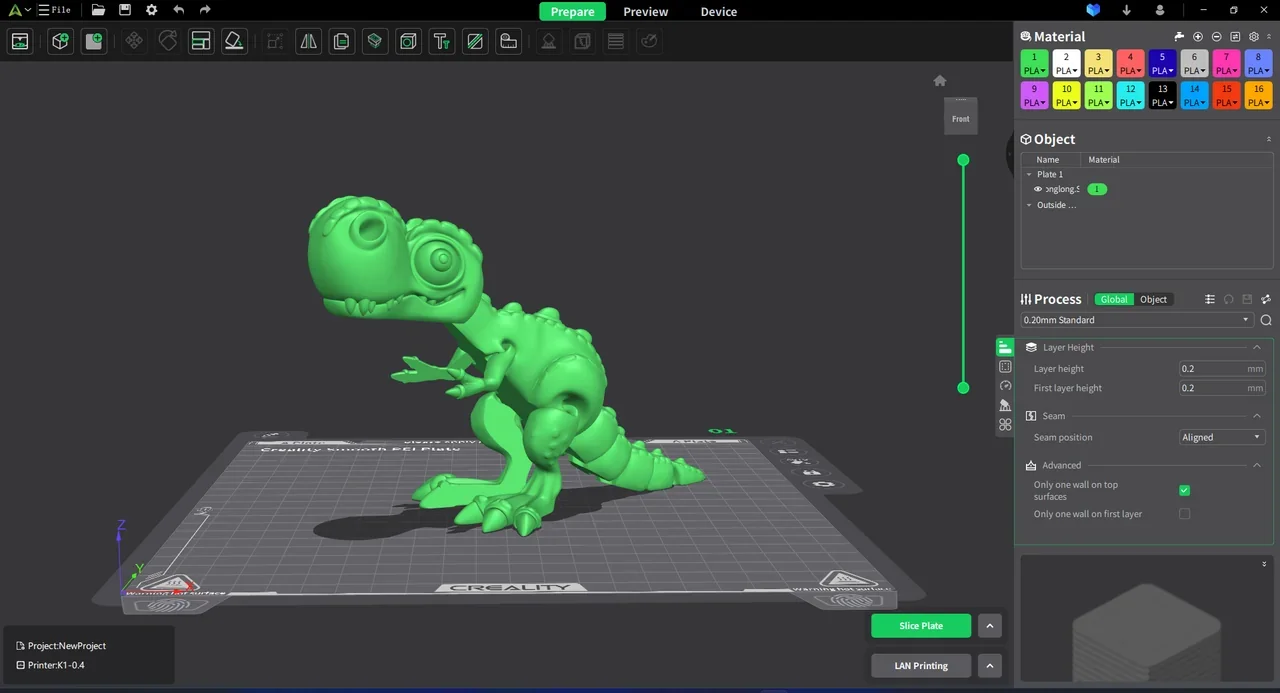Open the Material panel settings gear
Viewport: 1280px width, 693px height.
[x=1253, y=36]
